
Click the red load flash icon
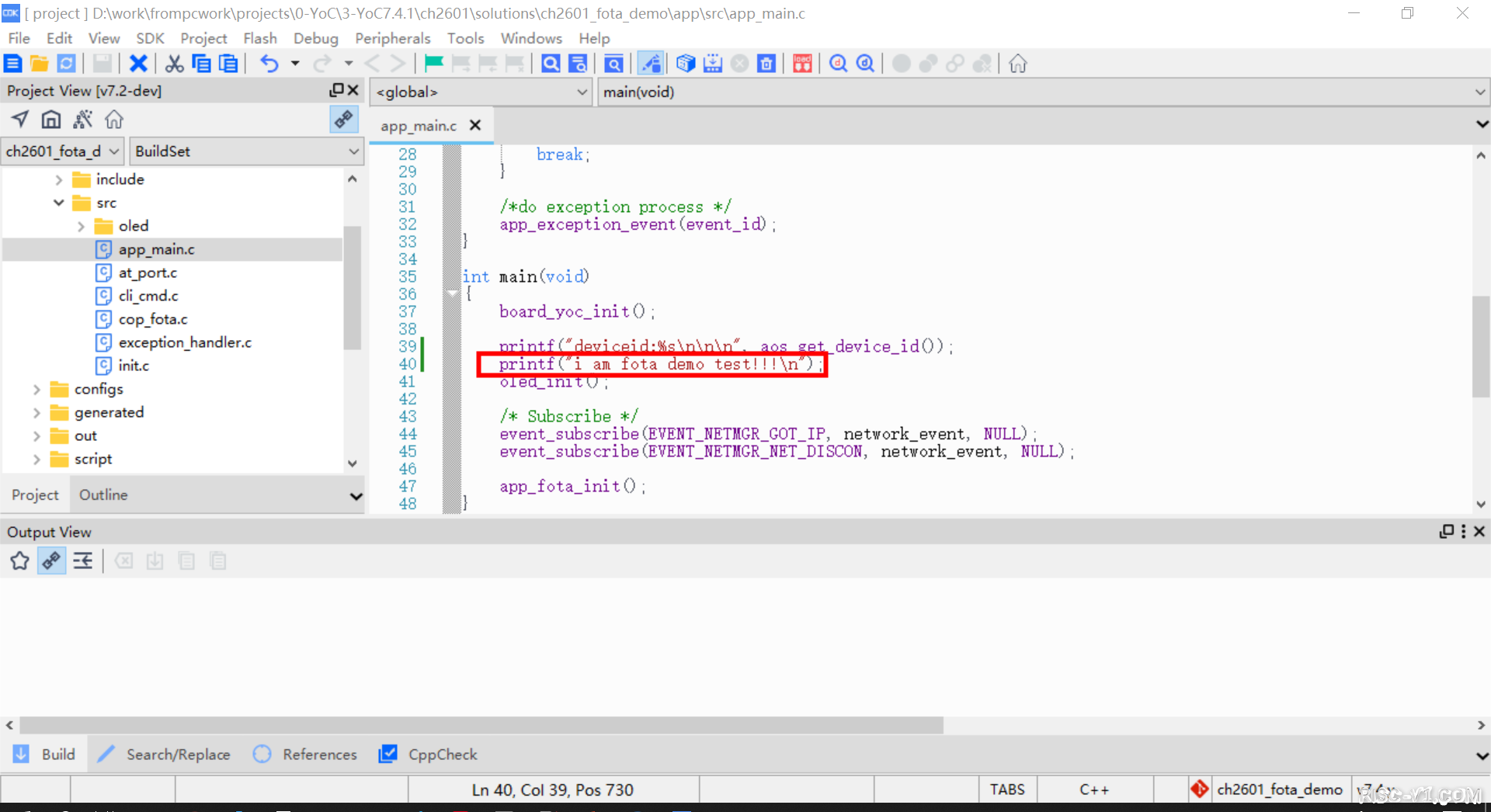click(x=802, y=64)
